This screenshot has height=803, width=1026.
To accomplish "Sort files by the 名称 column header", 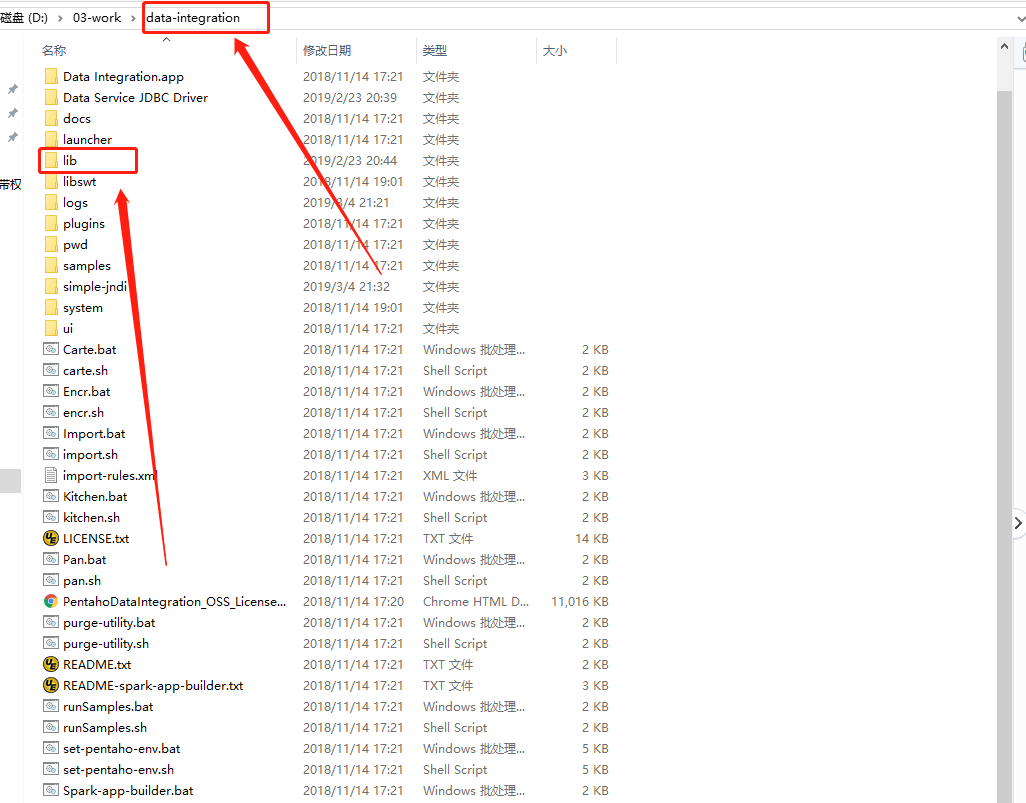I will [x=54, y=50].
